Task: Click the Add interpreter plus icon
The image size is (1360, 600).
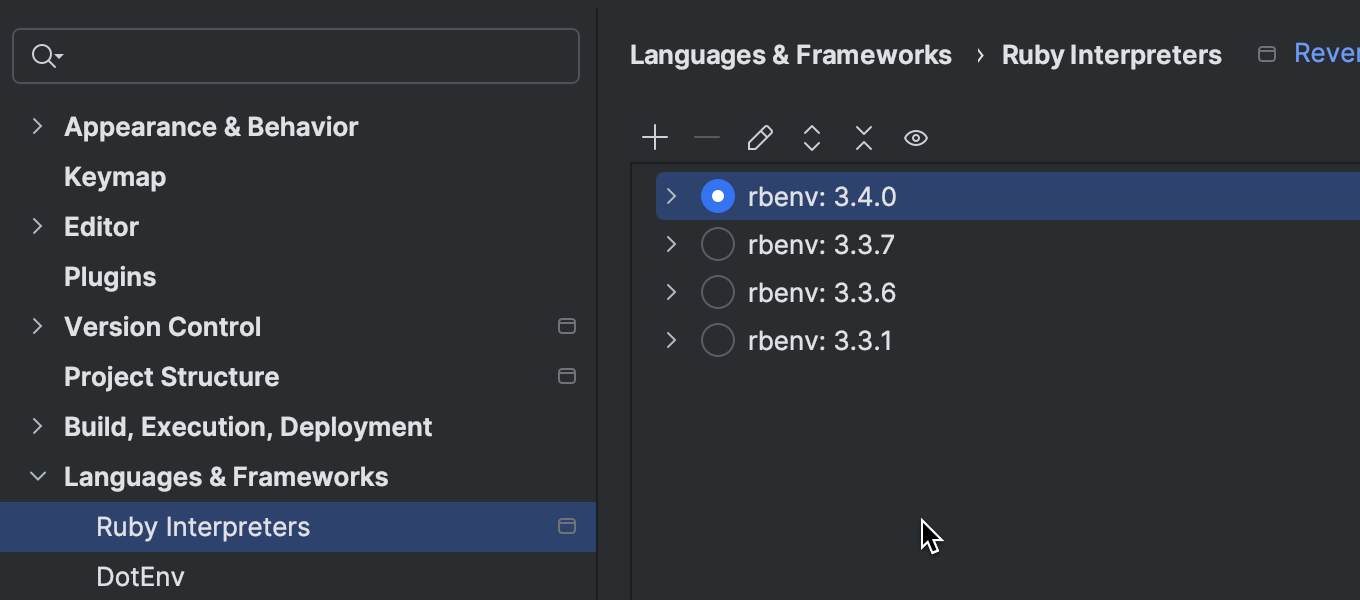Action: (655, 138)
